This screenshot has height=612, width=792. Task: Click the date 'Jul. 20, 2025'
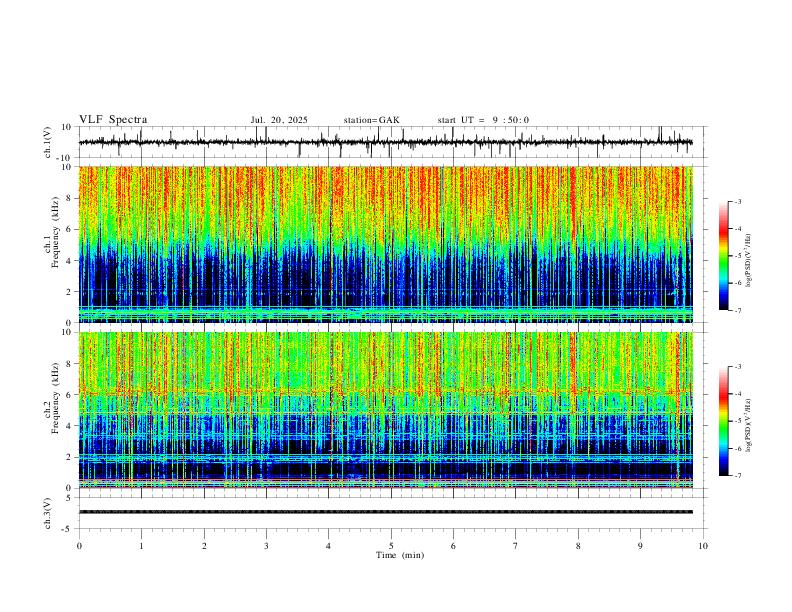click(x=279, y=120)
